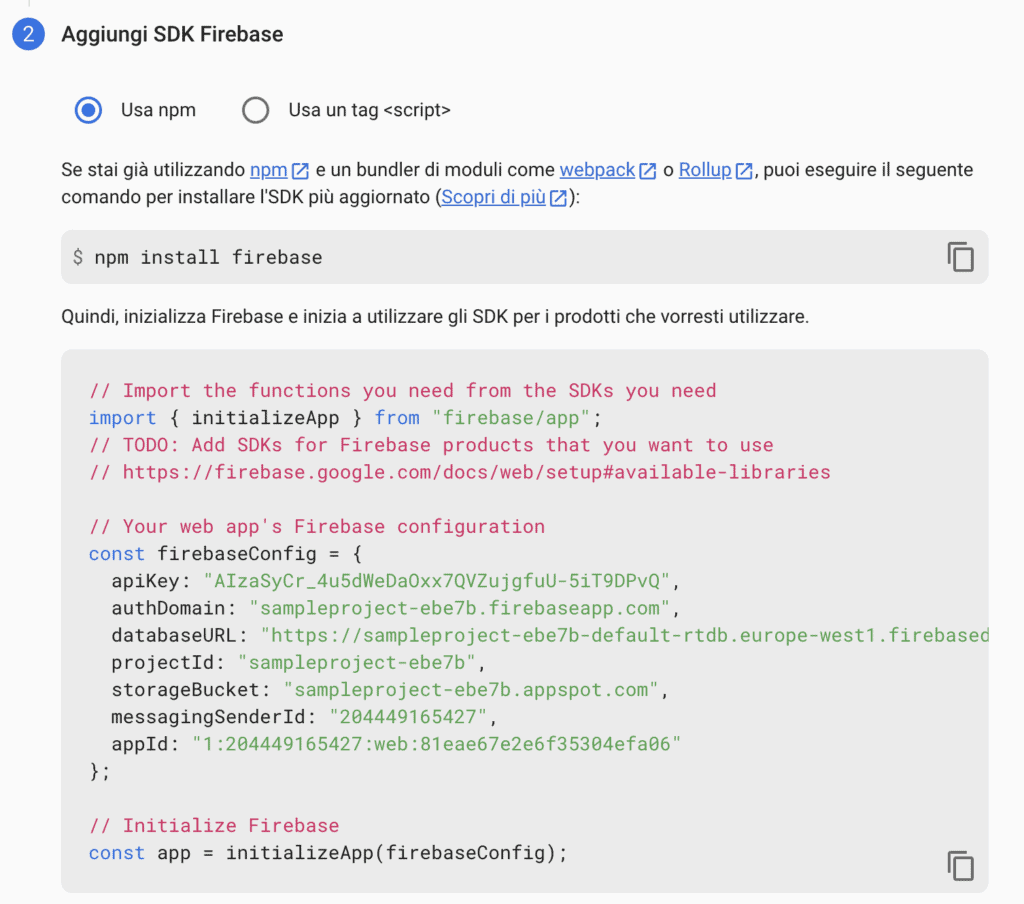Click the apiKey value string
The width and height of the screenshot is (1024, 904).
tap(437, 581)
